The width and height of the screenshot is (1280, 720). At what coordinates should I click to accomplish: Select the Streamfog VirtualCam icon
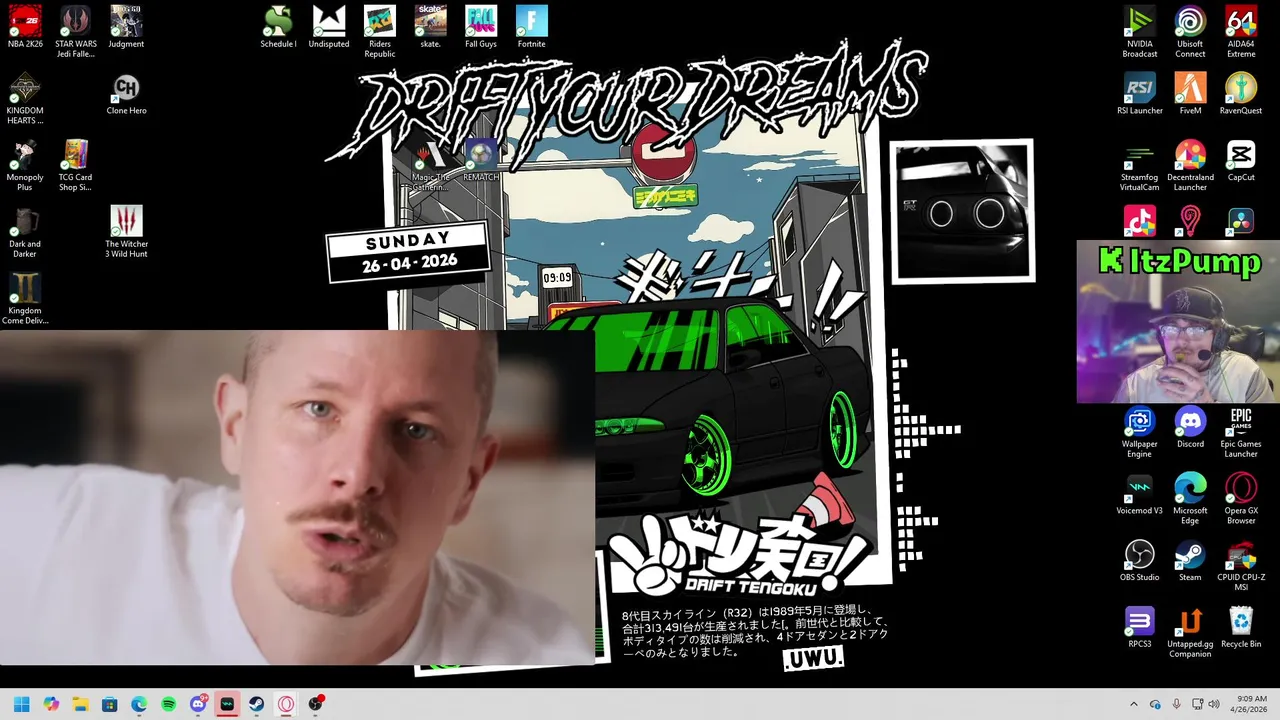coord(1139,166)
